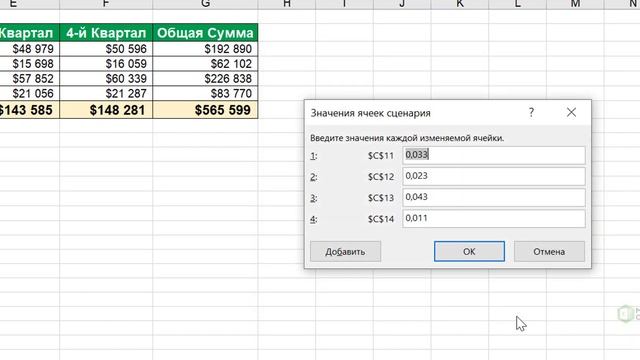Screen dimensions: 640x360
Task: Select cell with value $83 770
Action: click(x=205, y=93)
